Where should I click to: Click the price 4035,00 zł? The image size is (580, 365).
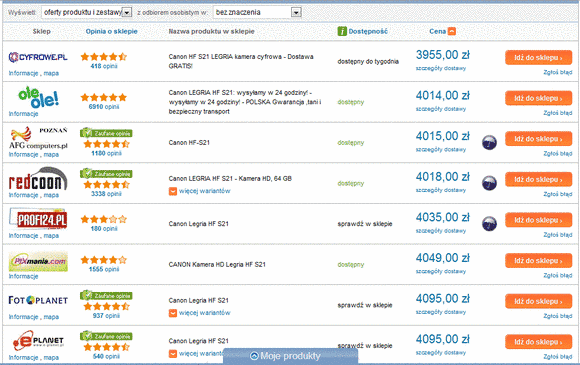(442, 217)
